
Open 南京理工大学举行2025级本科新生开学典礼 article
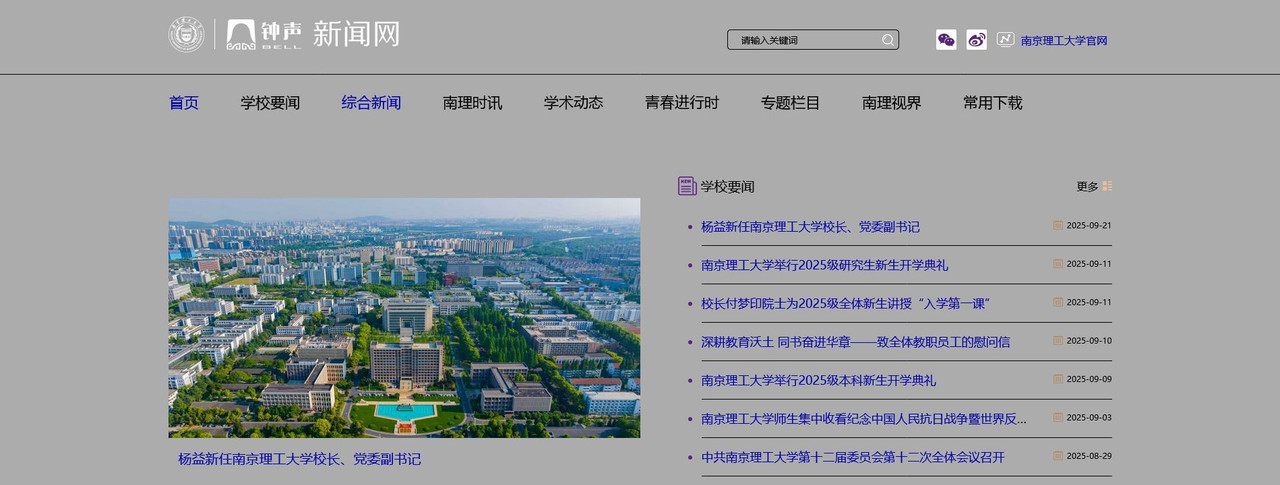coord(819,380)
